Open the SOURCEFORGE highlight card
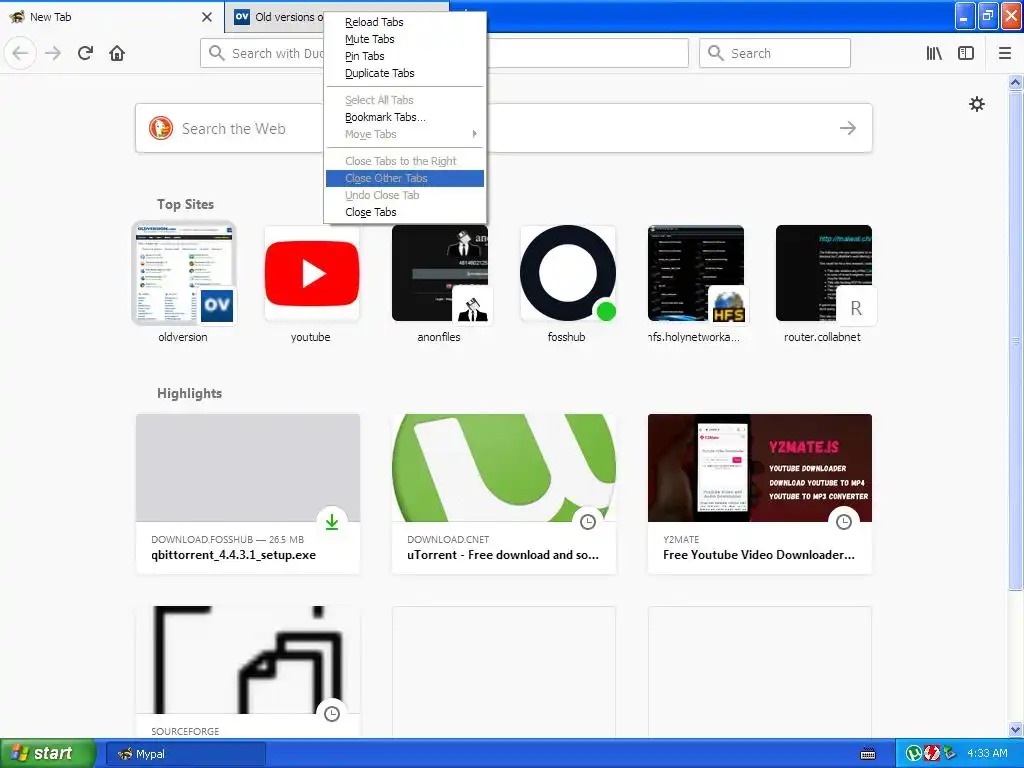1024x768 pixels. pyautogui.click(x=248, y=672)
